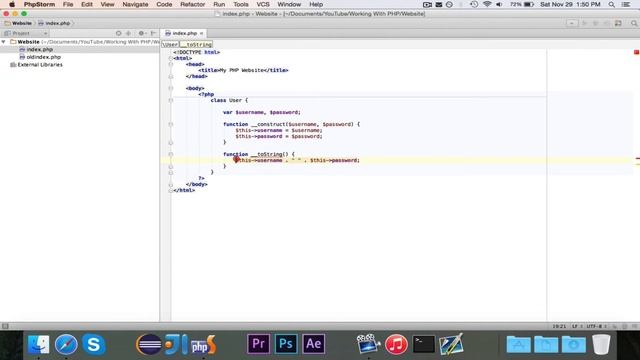The image size is (640, 360).
Task: Close the index.php editor tab
Action: click(x=201, y=33)
